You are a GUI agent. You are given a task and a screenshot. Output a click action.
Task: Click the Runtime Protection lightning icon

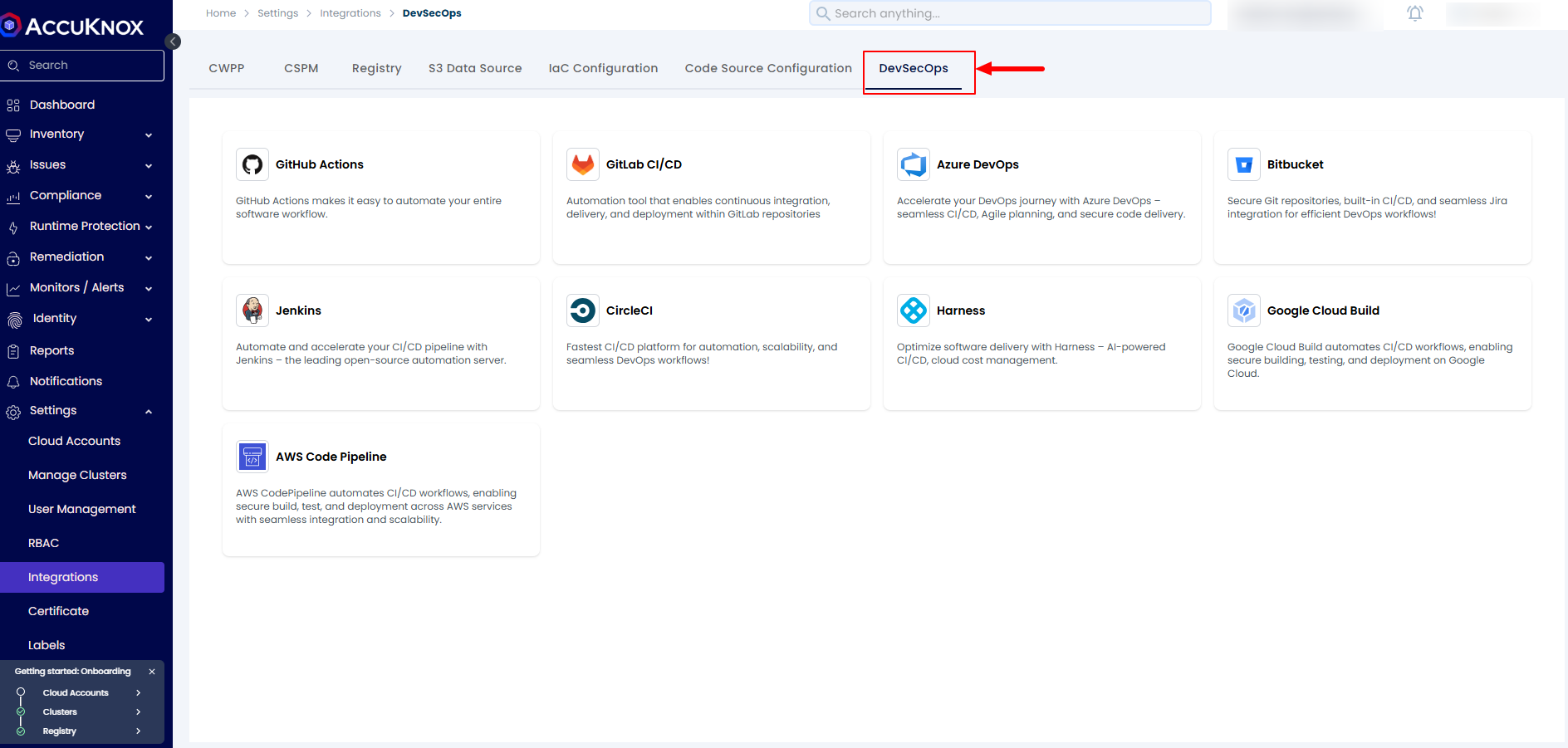(x=13, y=227)
